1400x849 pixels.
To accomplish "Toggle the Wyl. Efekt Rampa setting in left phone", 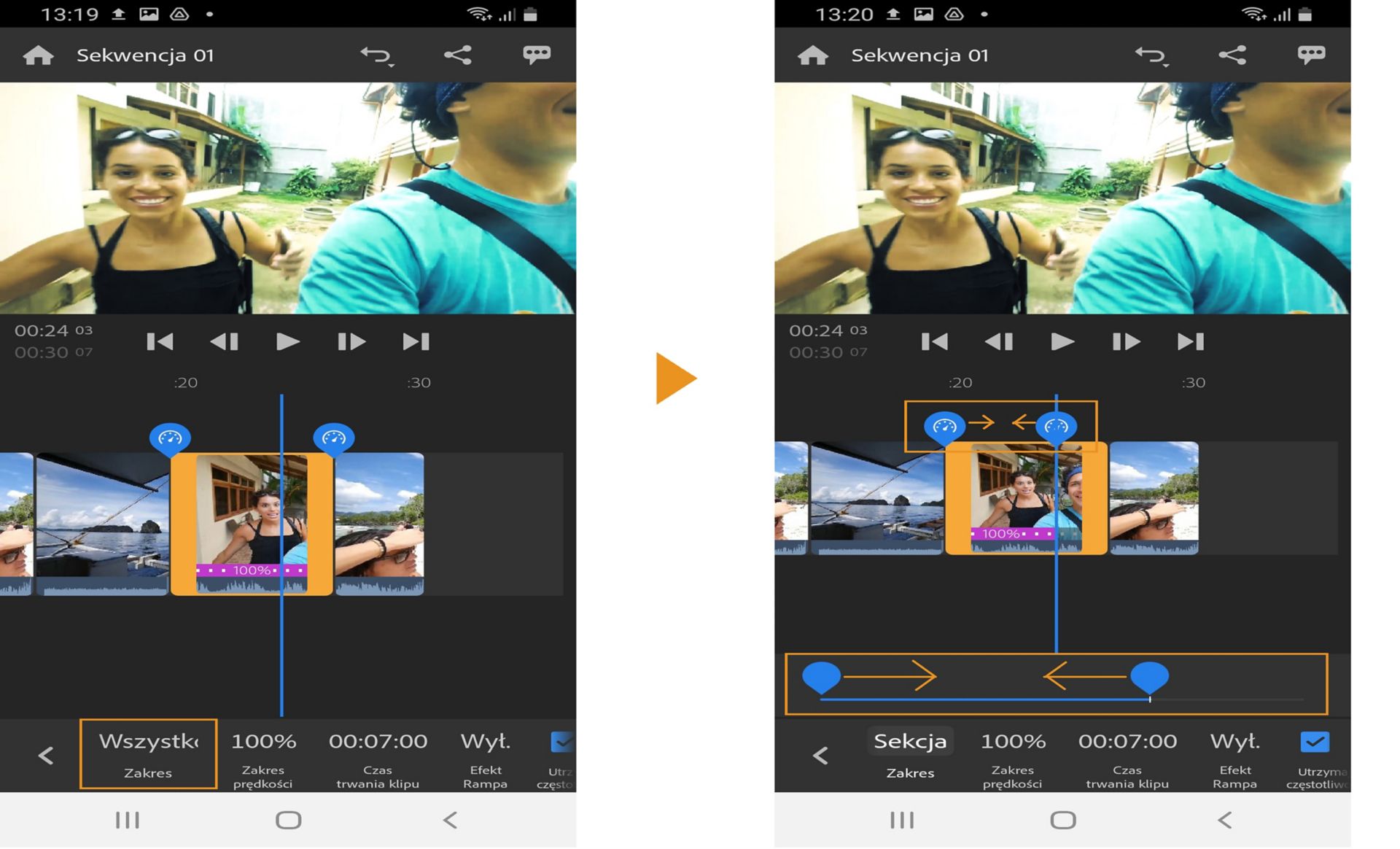I will 485,756.
